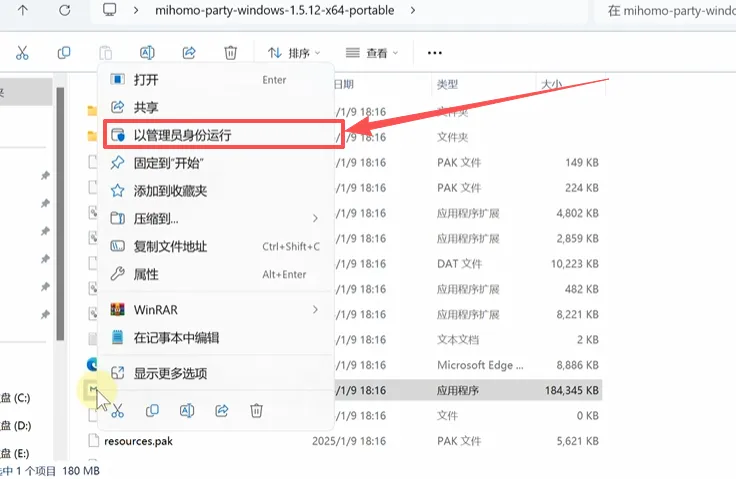The width and height of the screenshot is (736, 479).
Task: Click the Microsoft Edge file type cell
Action: (480, 365)
